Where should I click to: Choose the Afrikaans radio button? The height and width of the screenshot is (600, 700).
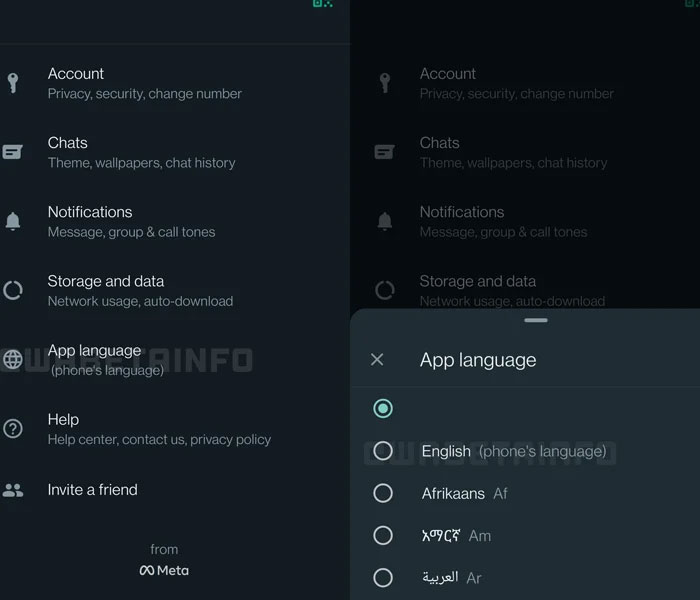383,493
